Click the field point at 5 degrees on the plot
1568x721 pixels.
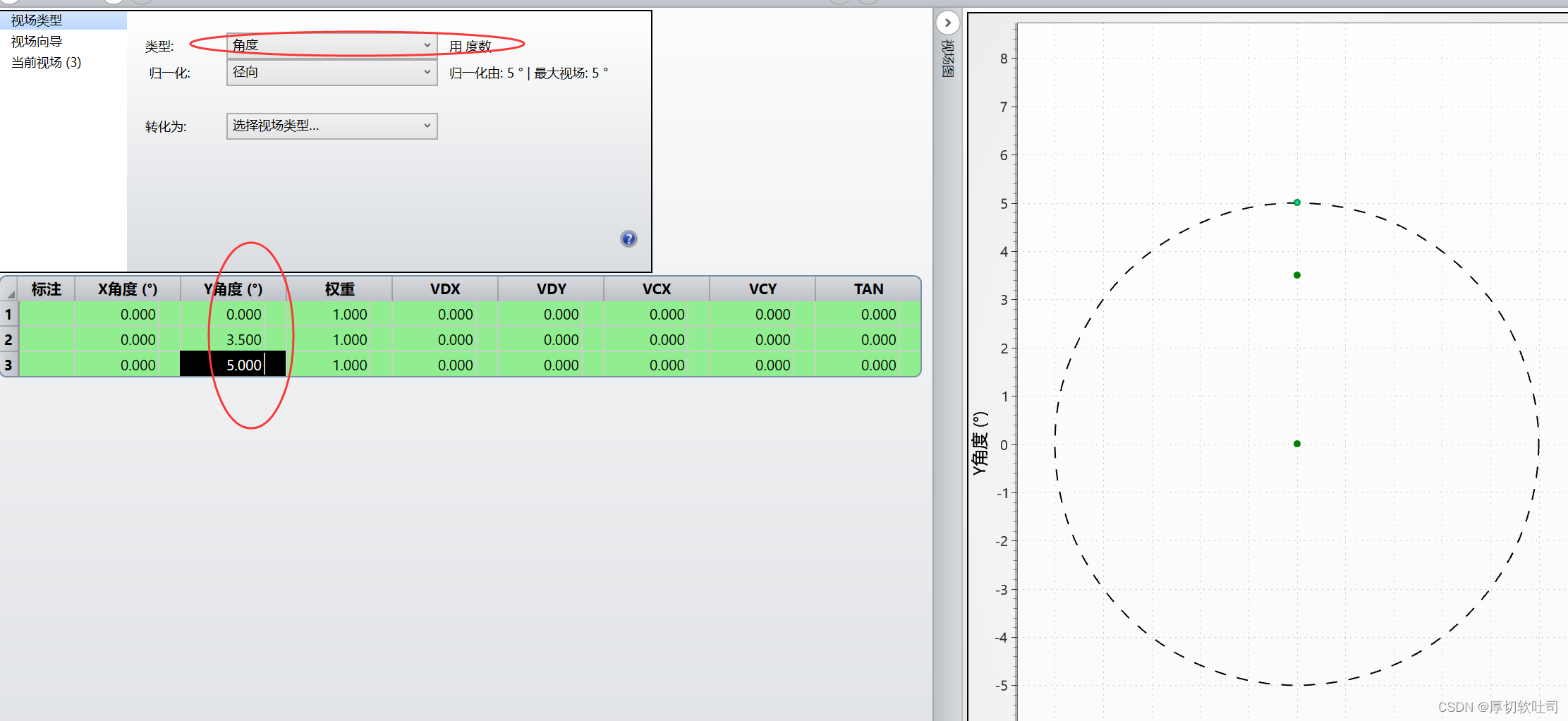pos(1297,202)
